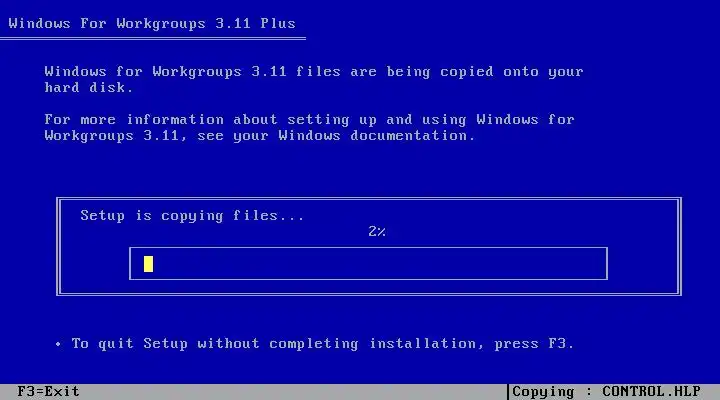The height and width of the screenshot is (400, 720).
Task: Click the files being copied message paragraph
Action: [314, 79]
